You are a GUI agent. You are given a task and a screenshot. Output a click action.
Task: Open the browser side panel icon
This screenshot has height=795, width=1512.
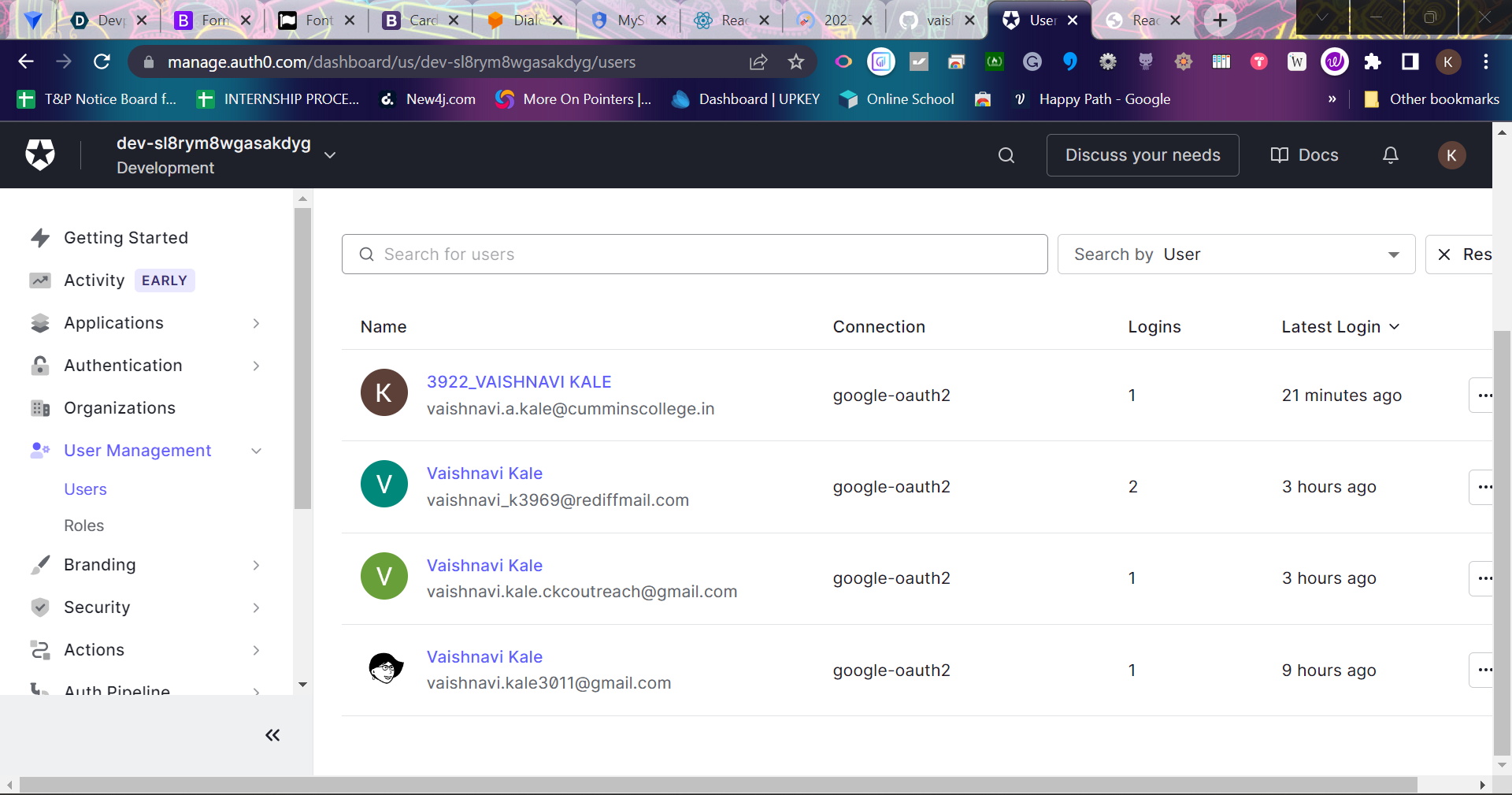1410,61
